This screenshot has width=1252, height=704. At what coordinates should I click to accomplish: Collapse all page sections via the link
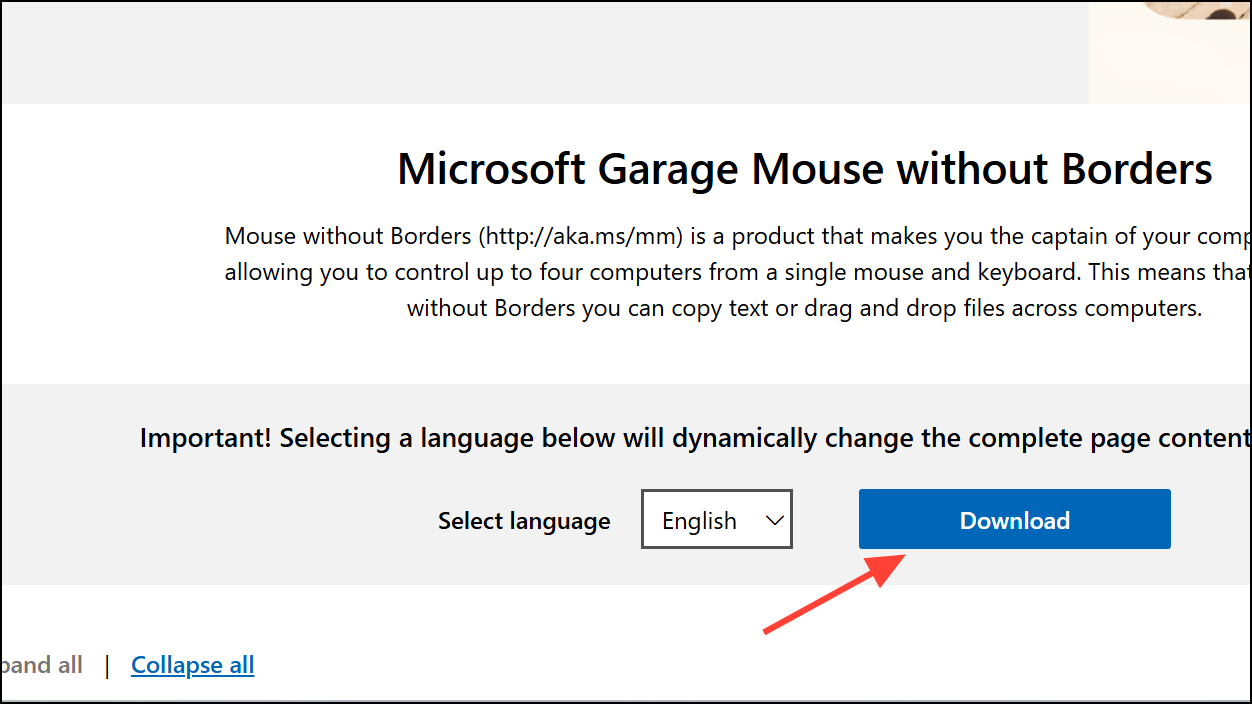[192, 664]
